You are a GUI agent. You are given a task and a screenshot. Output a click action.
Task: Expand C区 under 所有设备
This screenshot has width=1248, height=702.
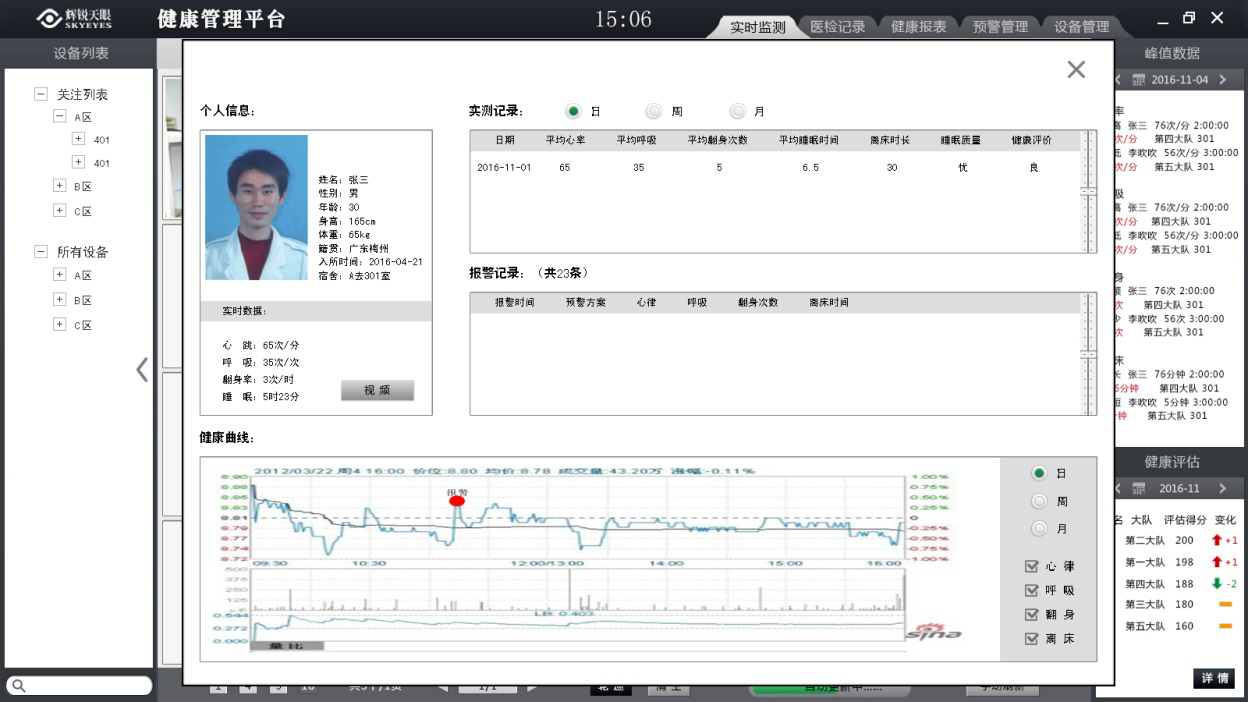click(x=60, y=325)
